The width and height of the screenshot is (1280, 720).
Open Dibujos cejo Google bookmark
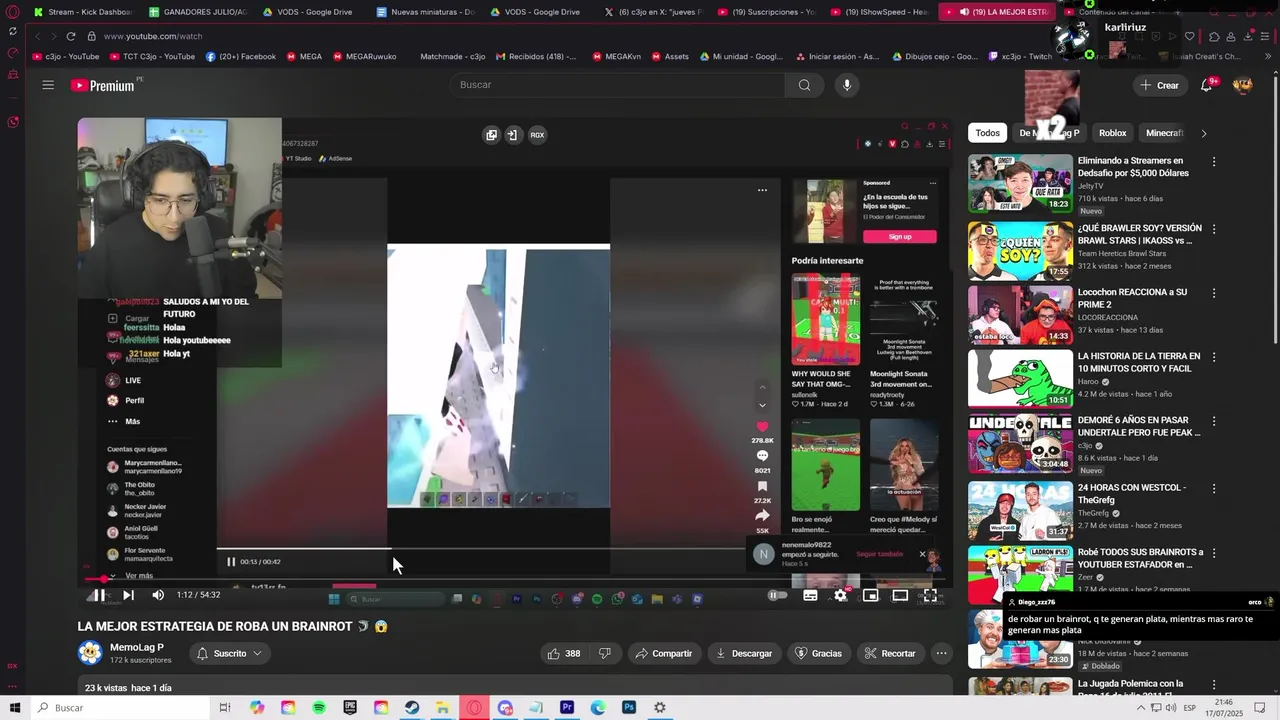coord(934,57)
